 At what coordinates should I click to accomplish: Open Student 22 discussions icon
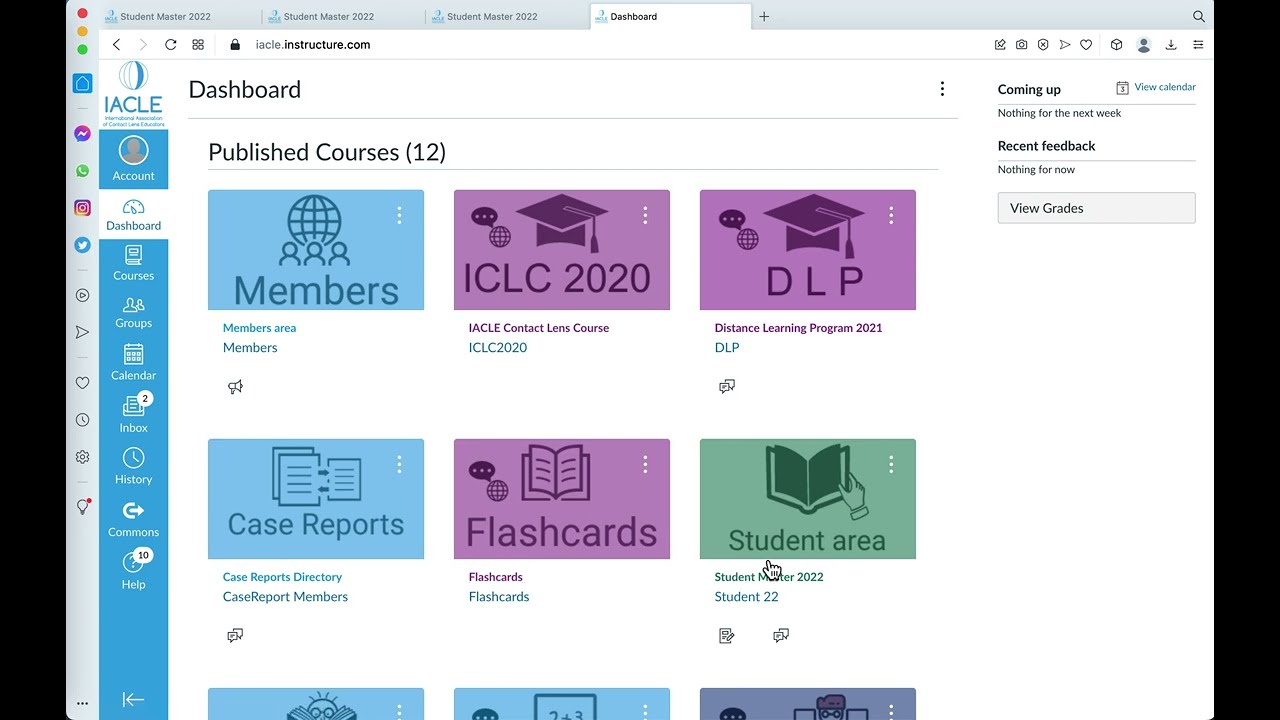click(781, 636)
